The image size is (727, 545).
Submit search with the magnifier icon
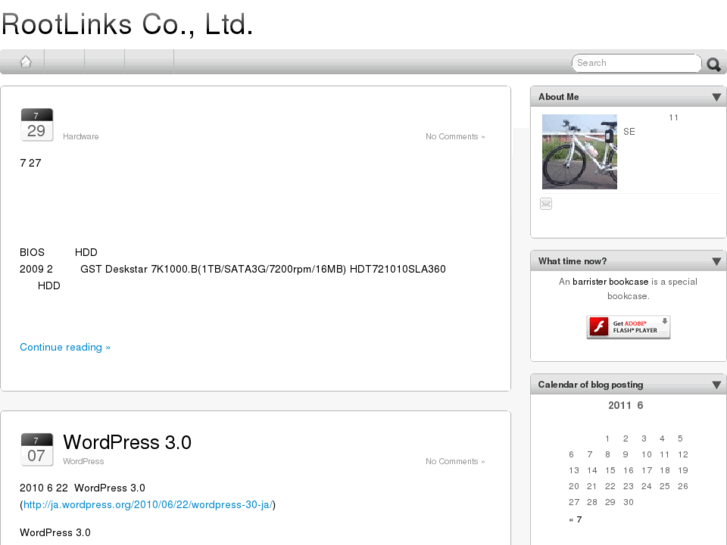[x=714, y=64]
